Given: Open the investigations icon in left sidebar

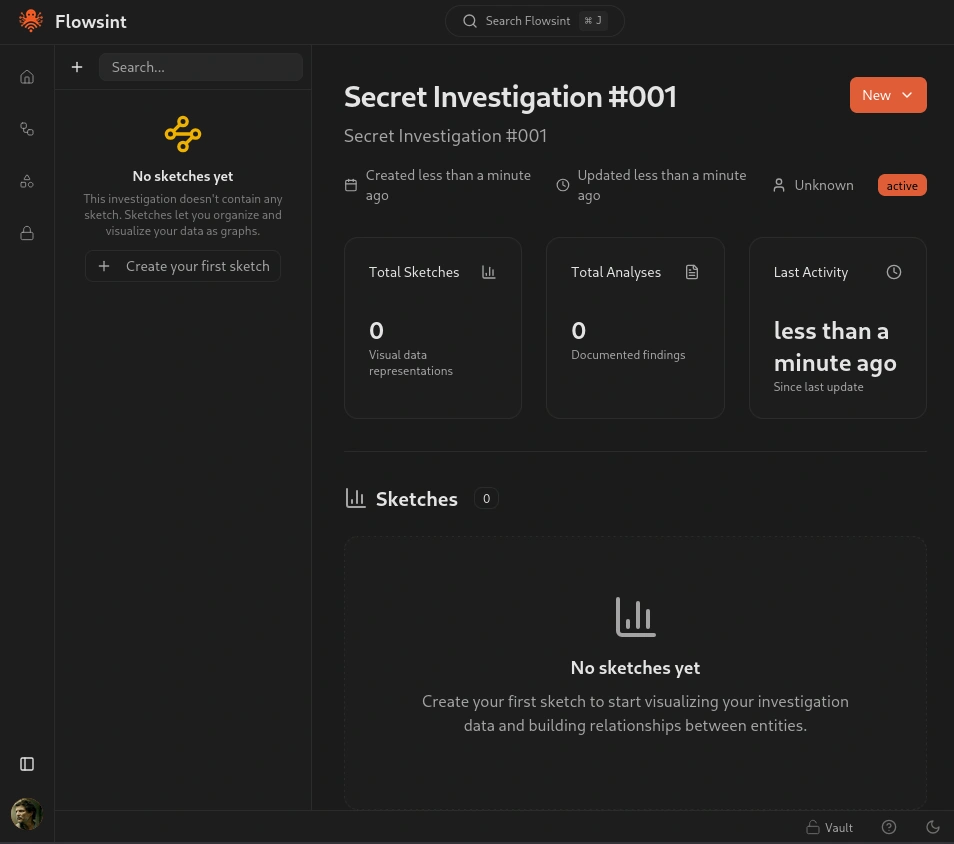Looking at the screenshot, I should (27, 129).
